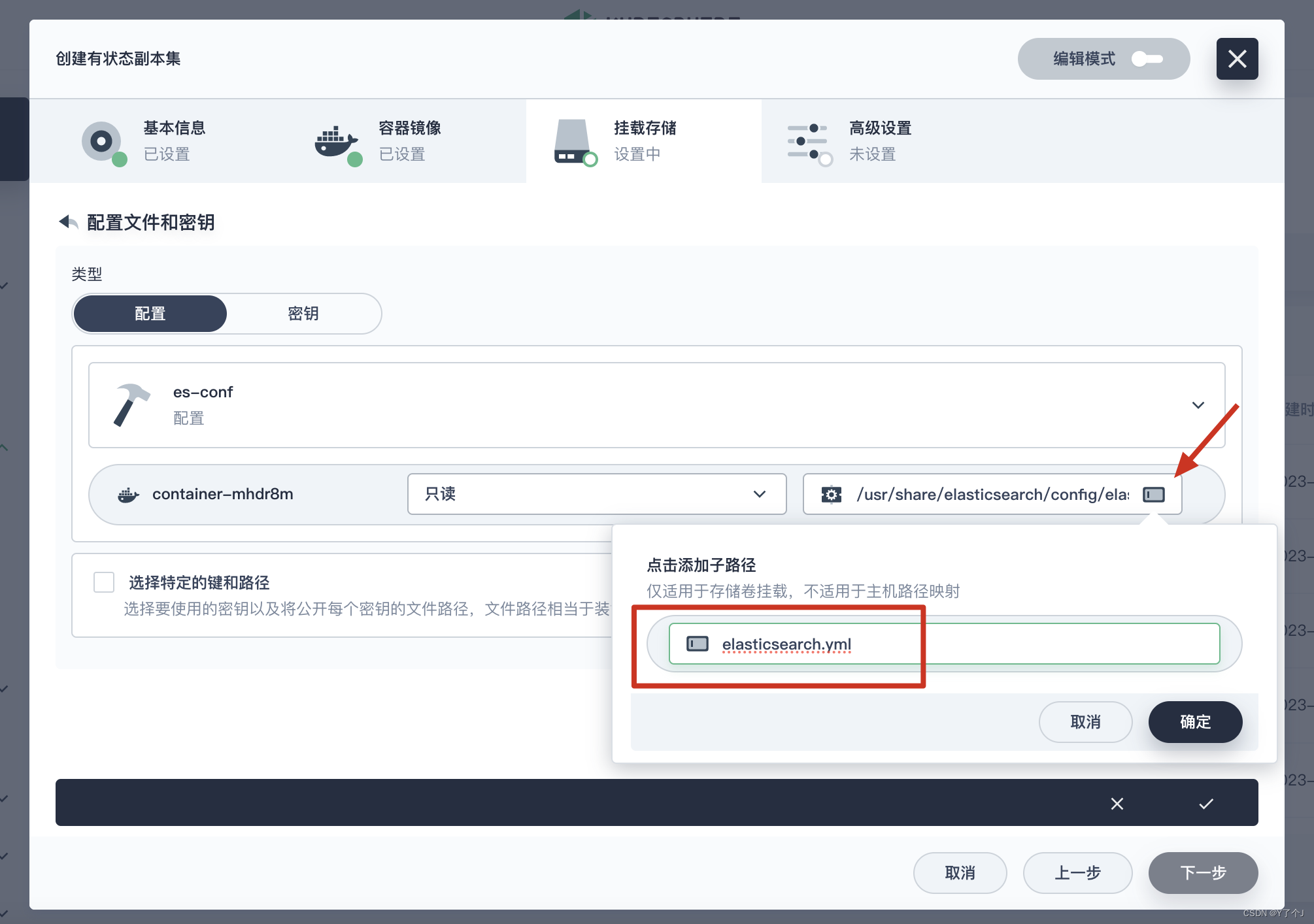Proceed with 下一步 button
The image size is (1314, 924).
coord(1203,873)
